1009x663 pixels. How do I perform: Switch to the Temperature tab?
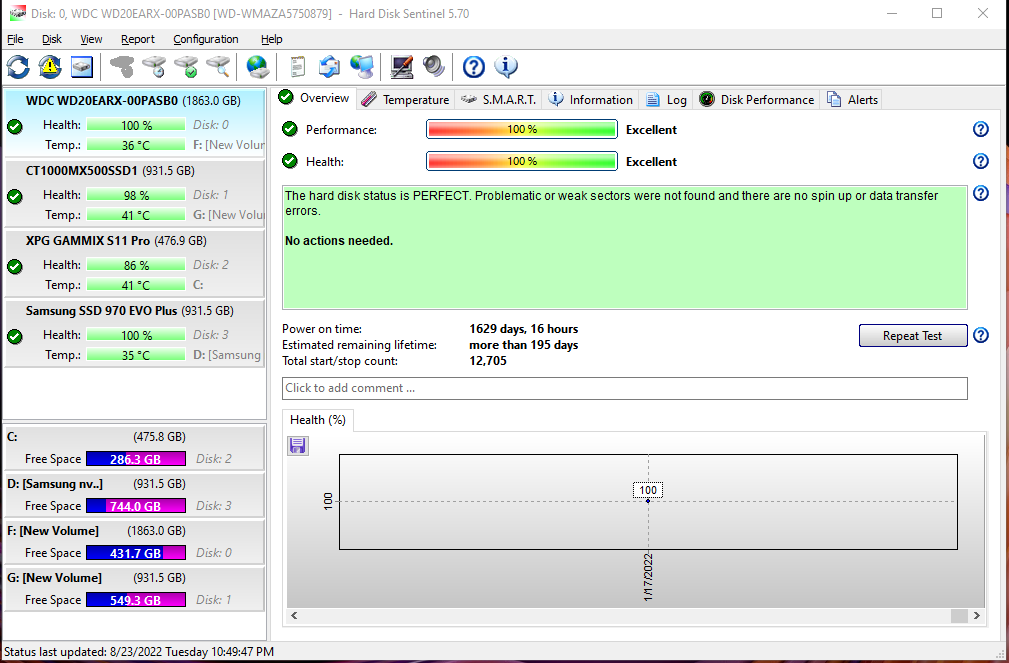point(405,100)
